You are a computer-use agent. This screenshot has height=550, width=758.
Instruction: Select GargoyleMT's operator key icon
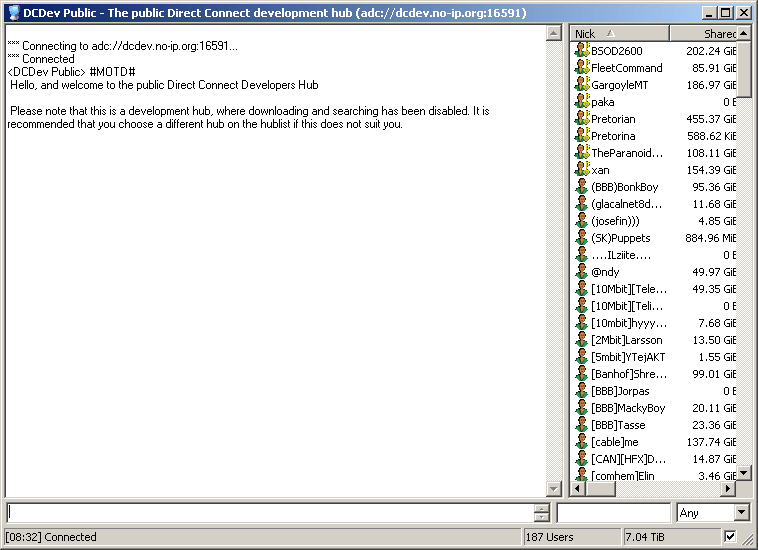(582, 84)
